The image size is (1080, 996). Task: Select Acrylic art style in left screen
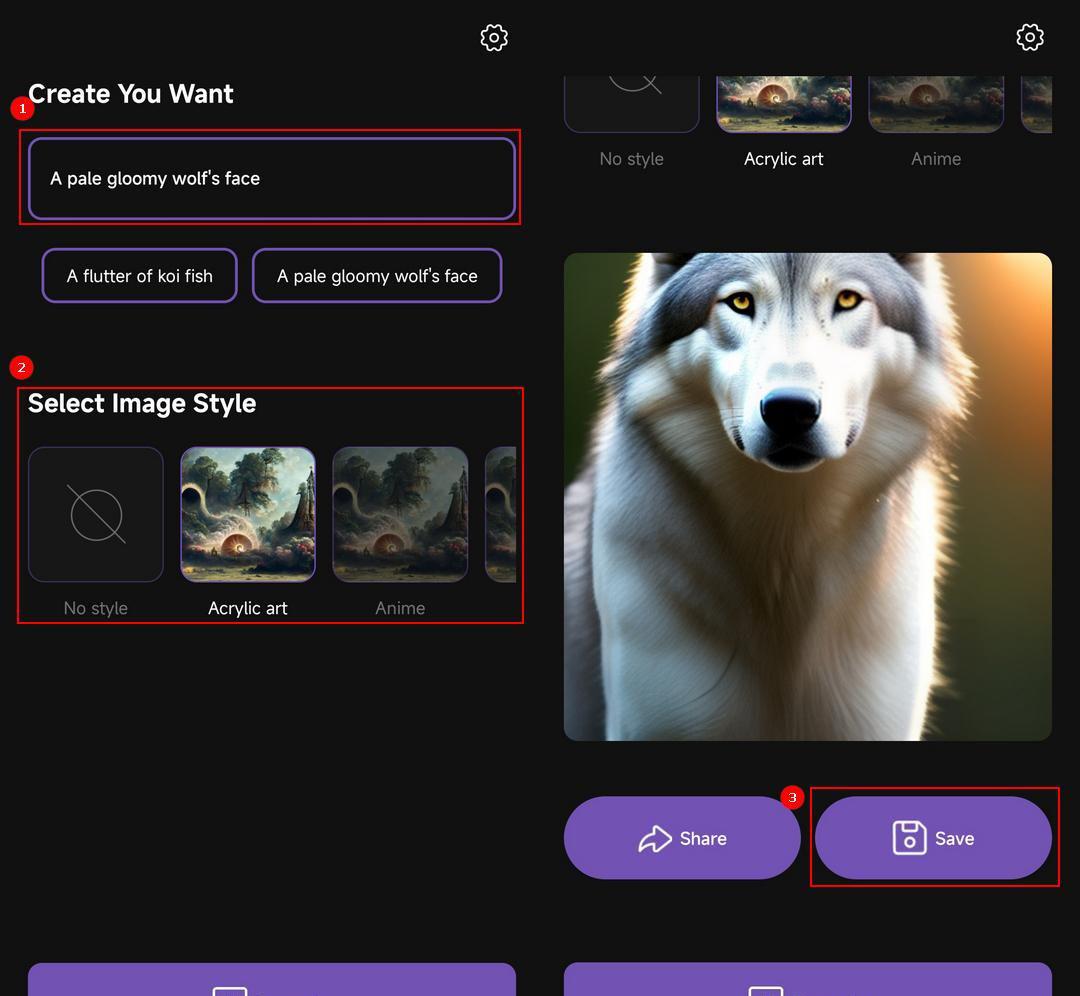pyautogui.click(x=248, y=515)
